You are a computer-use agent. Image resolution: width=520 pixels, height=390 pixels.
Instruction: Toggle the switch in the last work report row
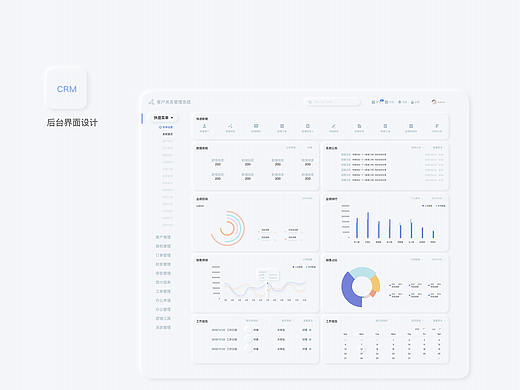click(x=248, y=349)
